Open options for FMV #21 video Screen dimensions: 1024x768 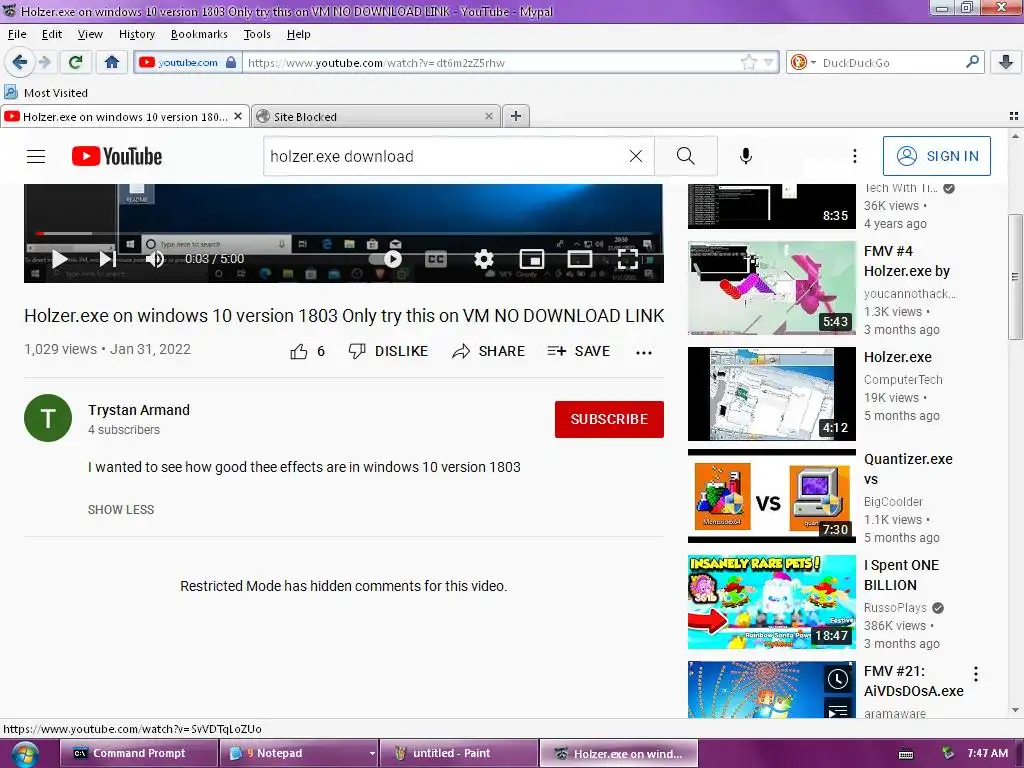[976, 674]
